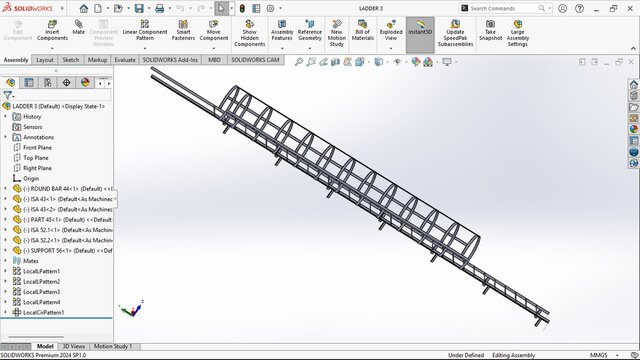Open SOLIDWORKS Add-Ins tab
The image size is (640, 360).
click(x=170, y=60)
